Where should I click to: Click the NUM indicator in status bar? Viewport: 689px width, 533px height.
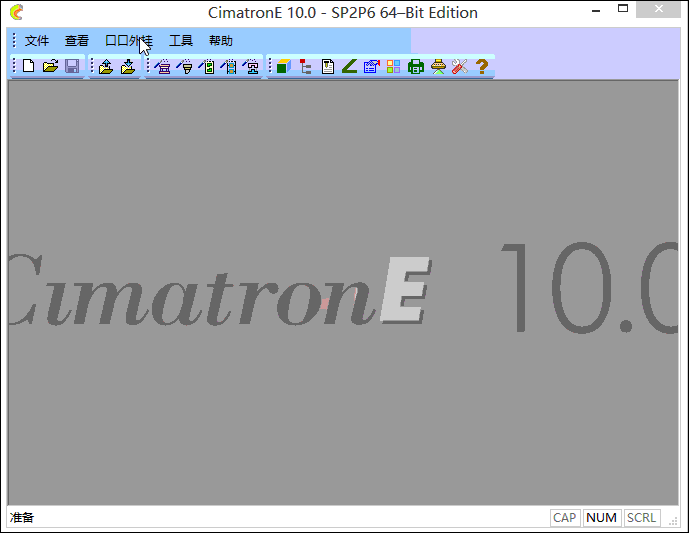(601, 518)
